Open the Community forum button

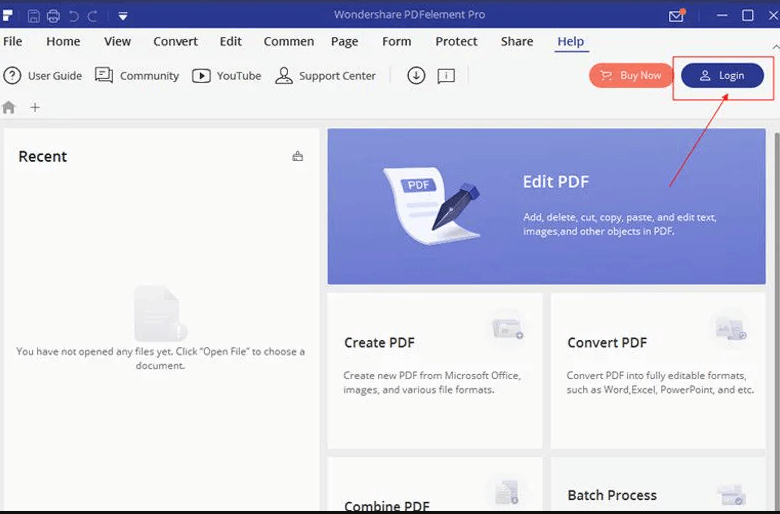[137, 76]
